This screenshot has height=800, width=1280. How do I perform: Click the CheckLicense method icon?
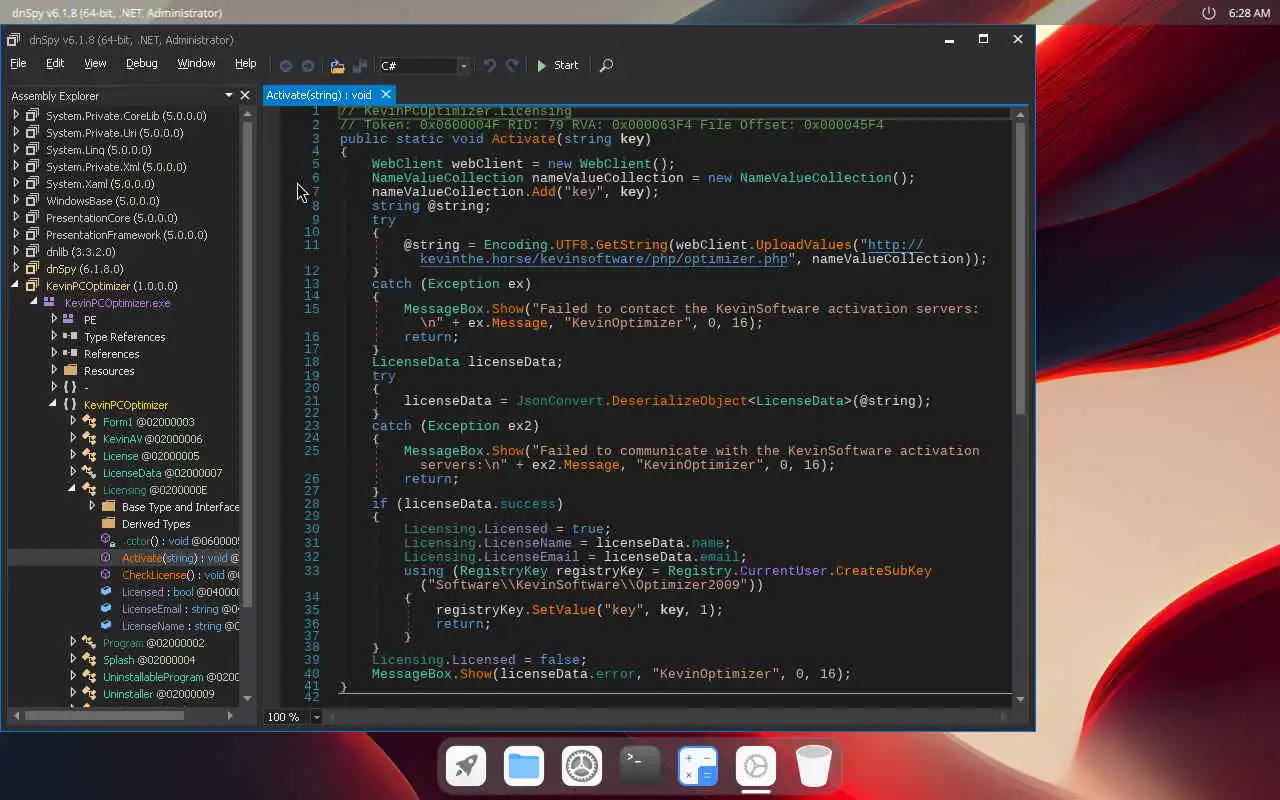(106, 575)
